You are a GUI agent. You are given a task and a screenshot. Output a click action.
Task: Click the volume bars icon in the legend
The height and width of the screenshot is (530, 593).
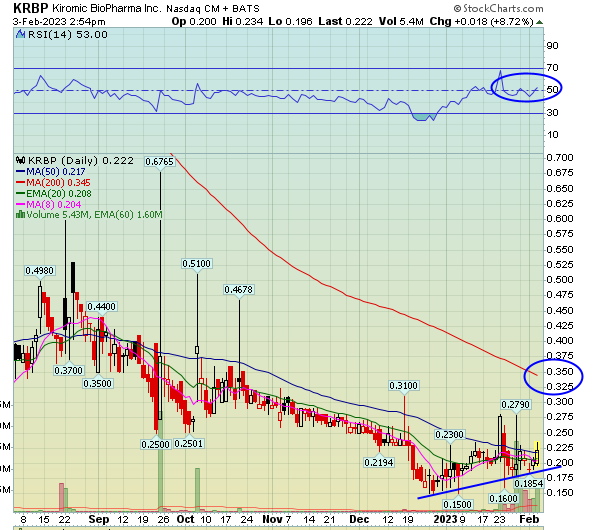click(x=20, y=214)
